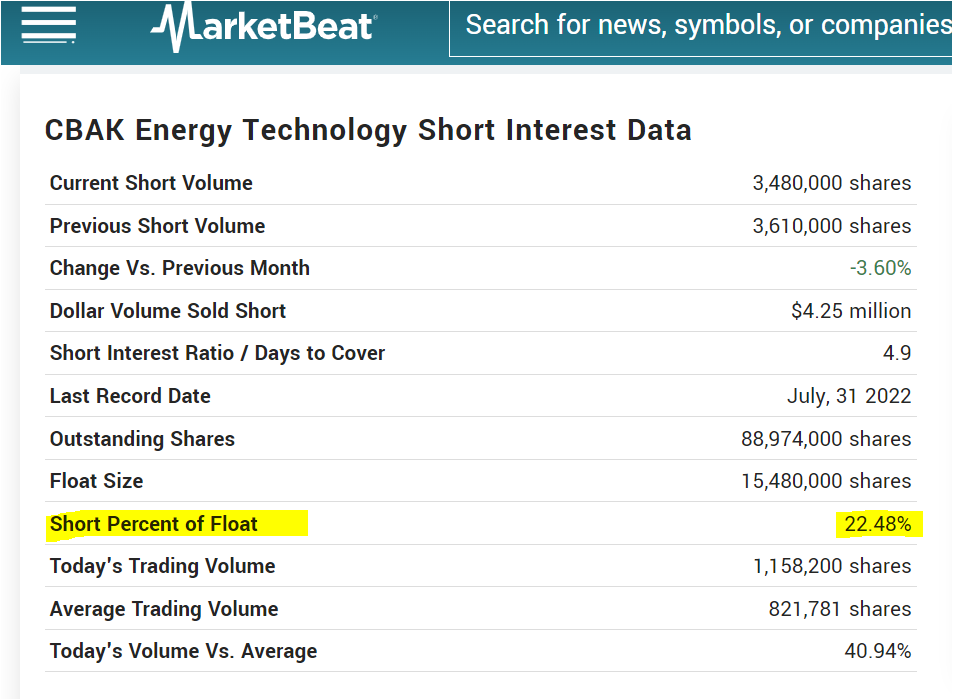This screenshot has height=700, width=953.
Task: Click the Last Record Date label
Action: pyautogui.click(x=130, y=396)
